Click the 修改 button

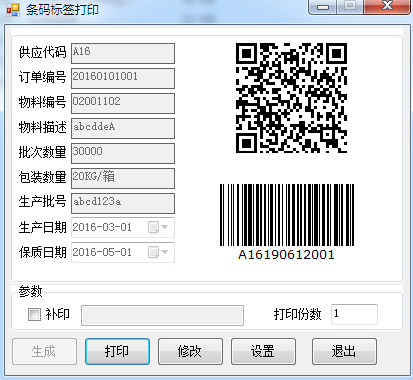pos(190,351)
